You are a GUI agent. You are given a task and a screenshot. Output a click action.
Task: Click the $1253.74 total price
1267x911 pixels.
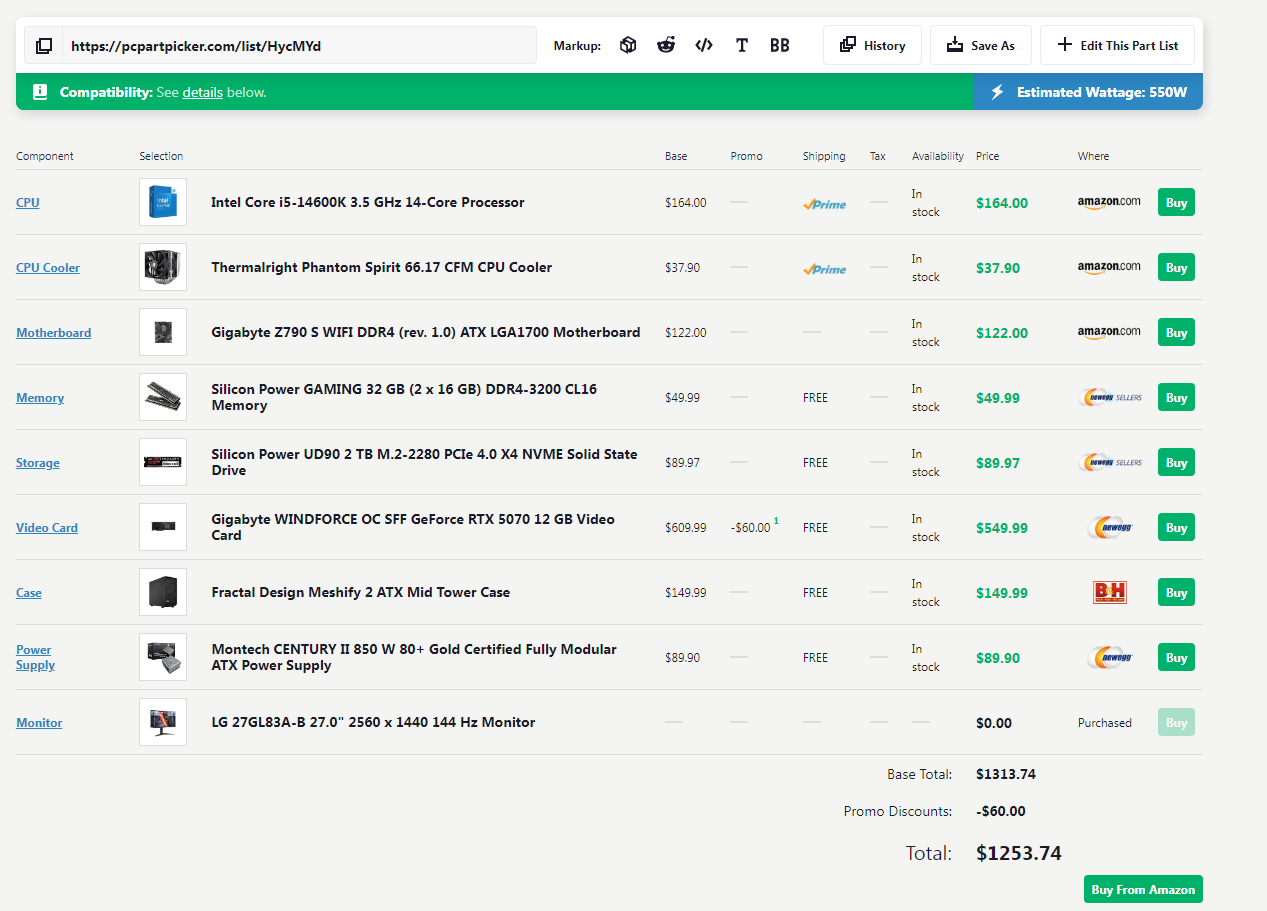1019,853
